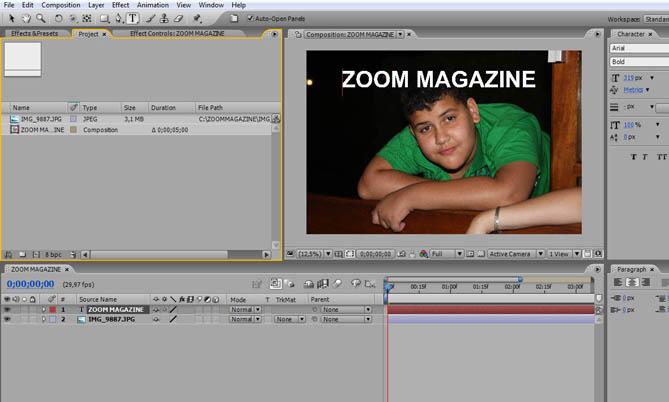
Task: Select the Rotation tool
Action: (58, 18)
